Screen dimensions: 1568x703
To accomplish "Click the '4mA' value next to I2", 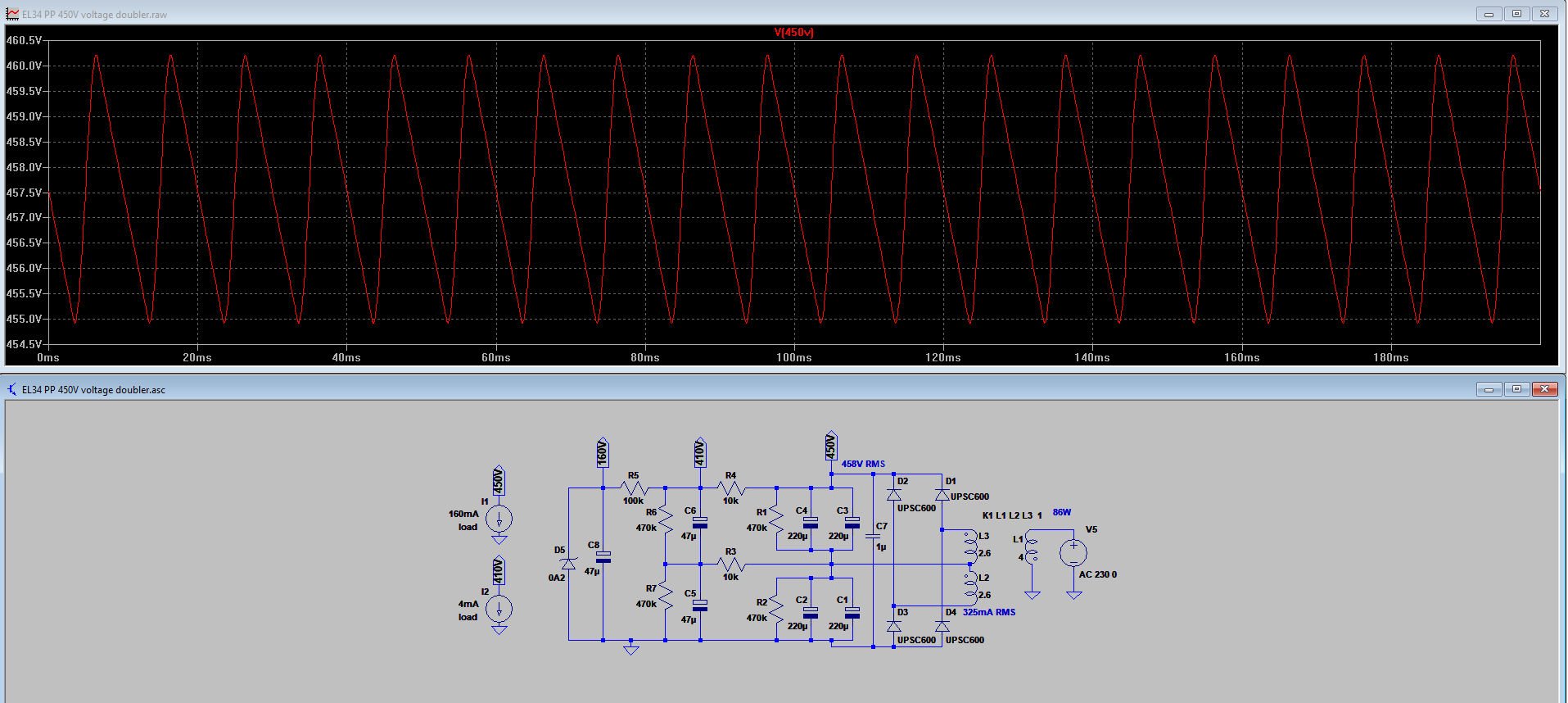I will 468,604.
